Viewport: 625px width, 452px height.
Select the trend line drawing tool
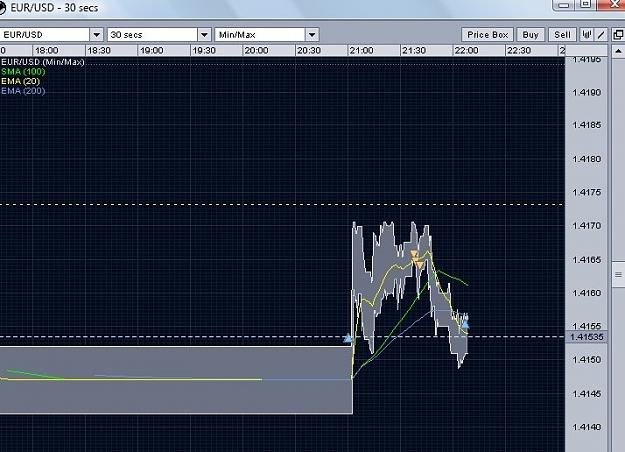[601, 35]
